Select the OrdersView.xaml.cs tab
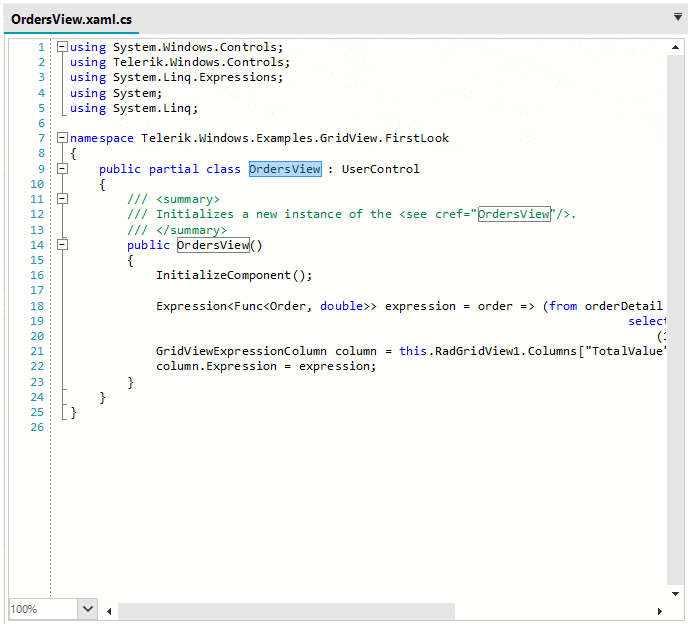 click(x=71, y=19)
